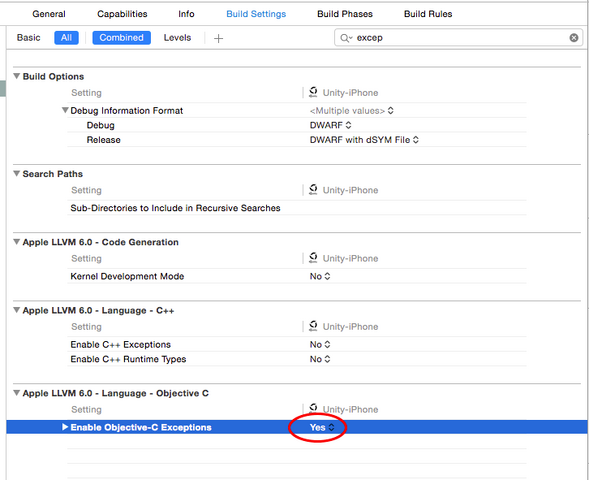Select the Combined view button
The width and height of the screenshot is (589, 480).
click(121, 38)
